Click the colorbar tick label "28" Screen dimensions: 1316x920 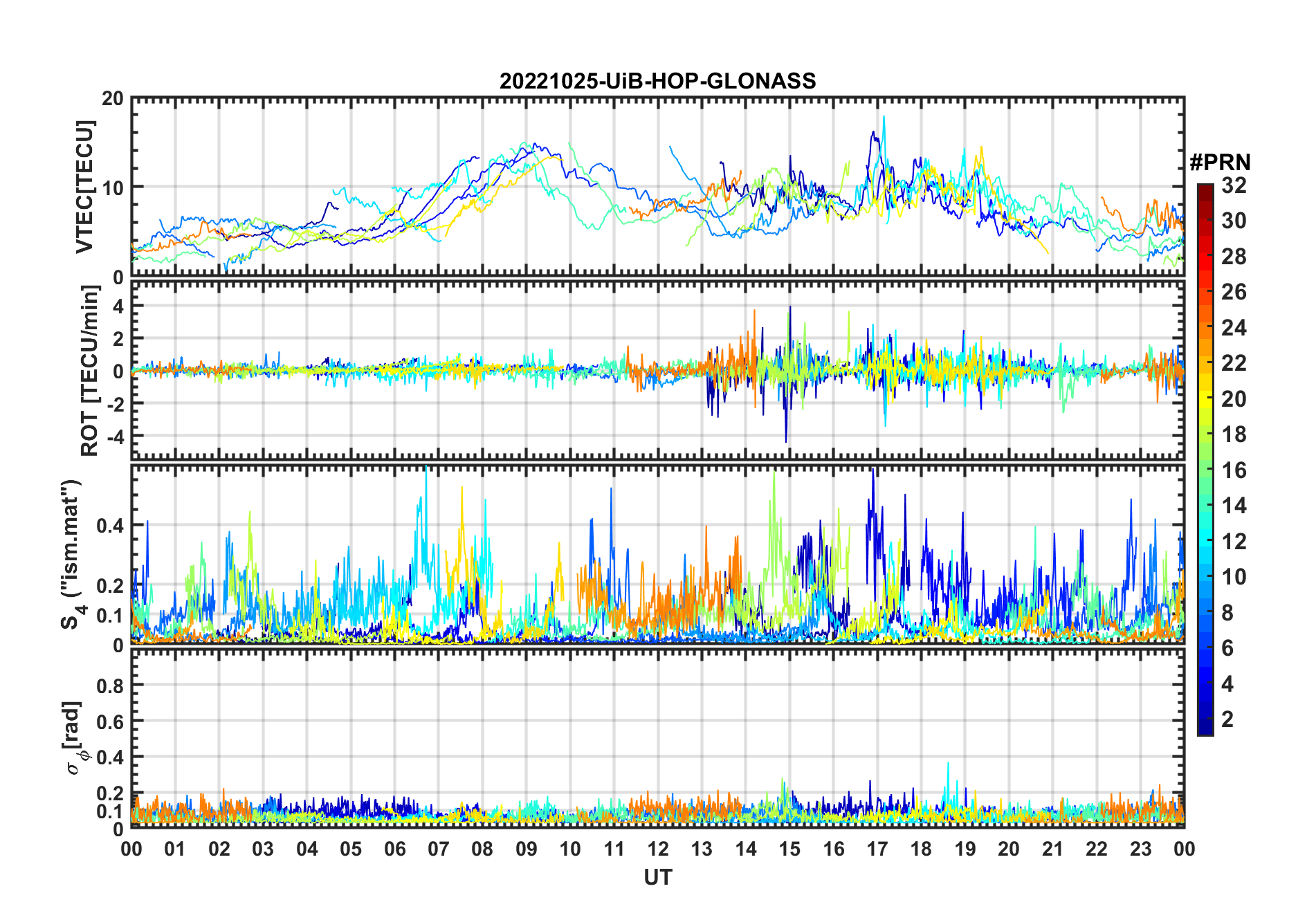(1234, 257)
